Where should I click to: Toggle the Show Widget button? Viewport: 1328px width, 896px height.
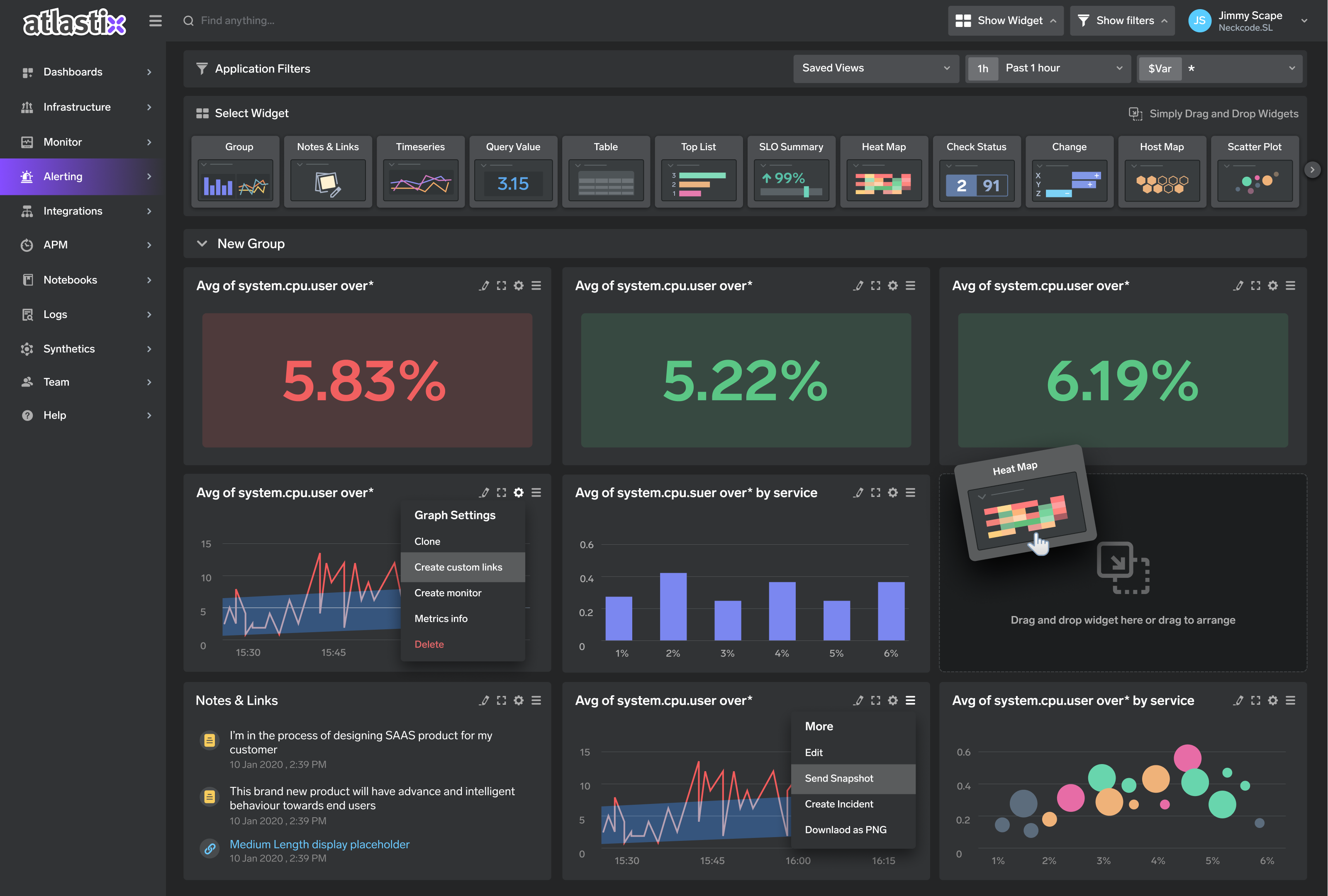[1005, 21]
